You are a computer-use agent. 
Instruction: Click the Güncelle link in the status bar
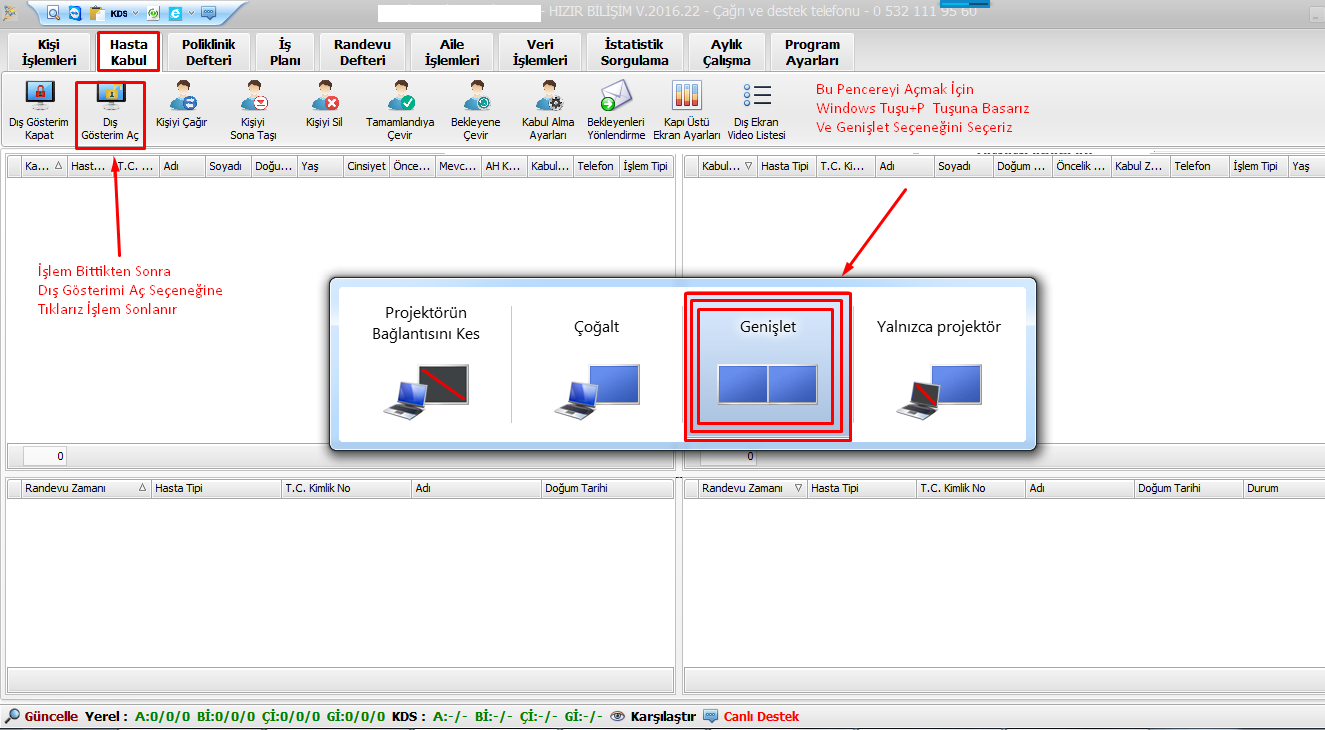tap(50, 716)
